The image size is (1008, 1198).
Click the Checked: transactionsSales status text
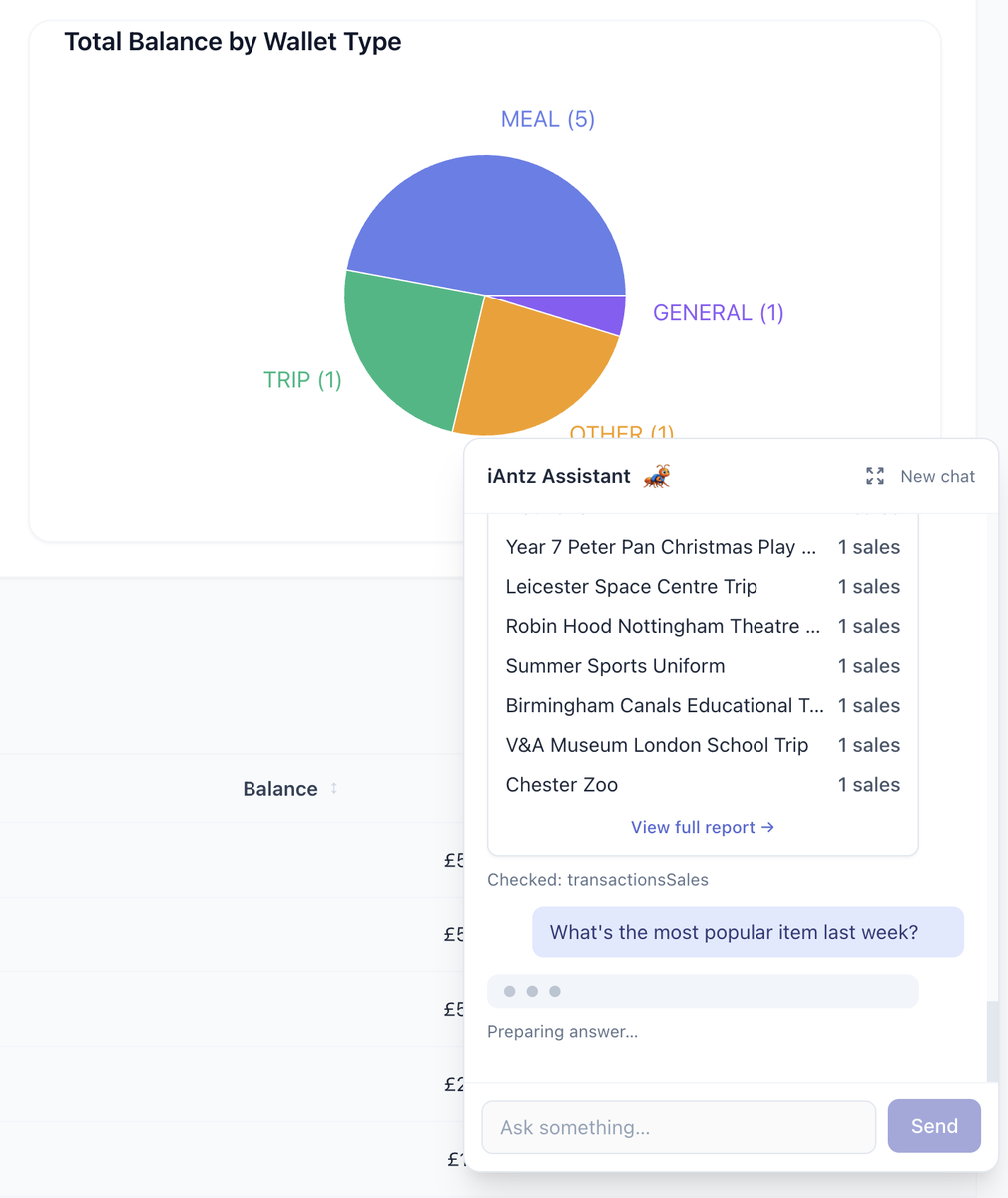[598, 880]
